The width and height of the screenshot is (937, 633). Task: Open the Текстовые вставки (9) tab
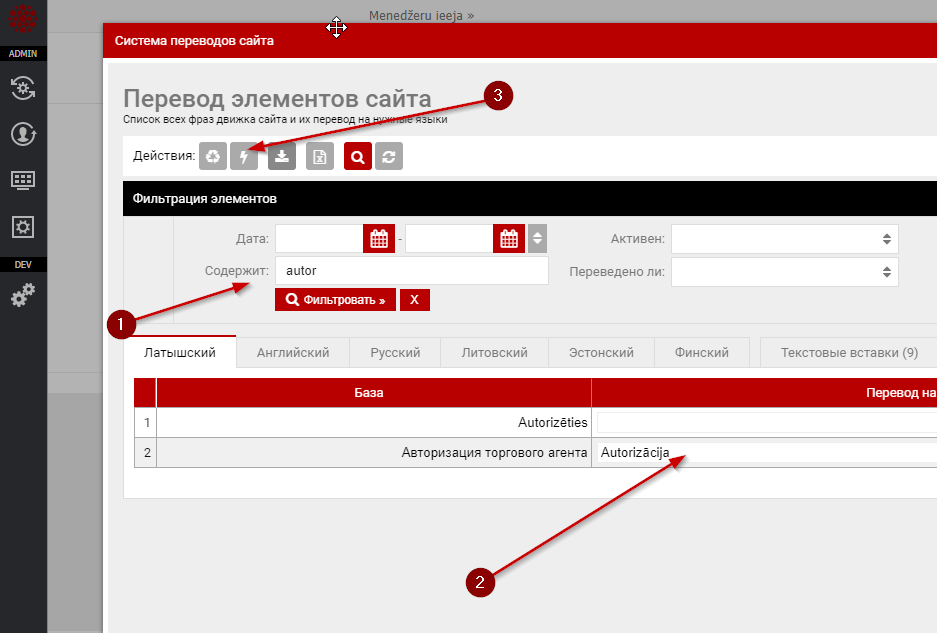[x=848, y=353]
